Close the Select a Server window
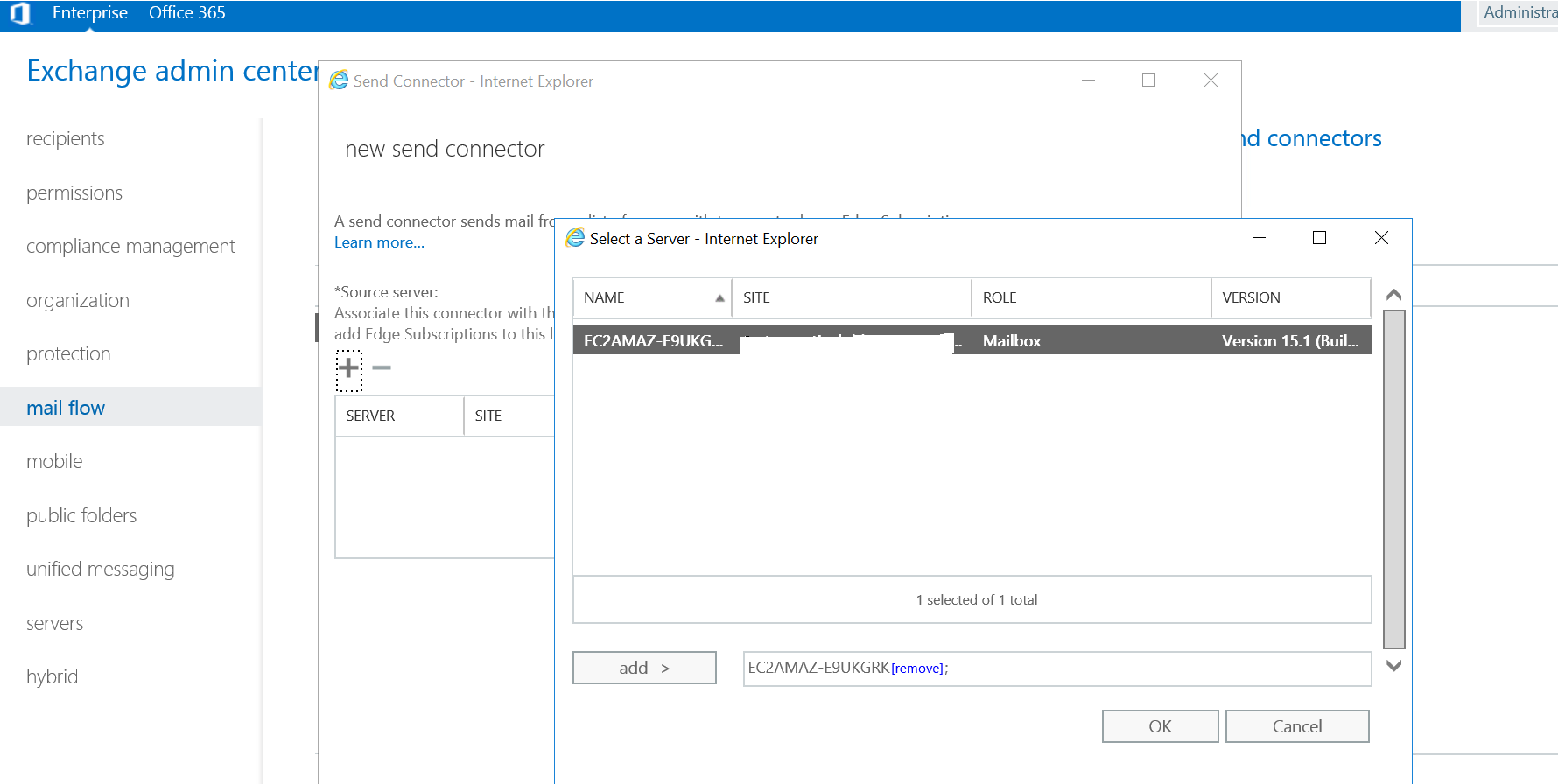This screenshot has width=1558, height=784. point(1381,238)
